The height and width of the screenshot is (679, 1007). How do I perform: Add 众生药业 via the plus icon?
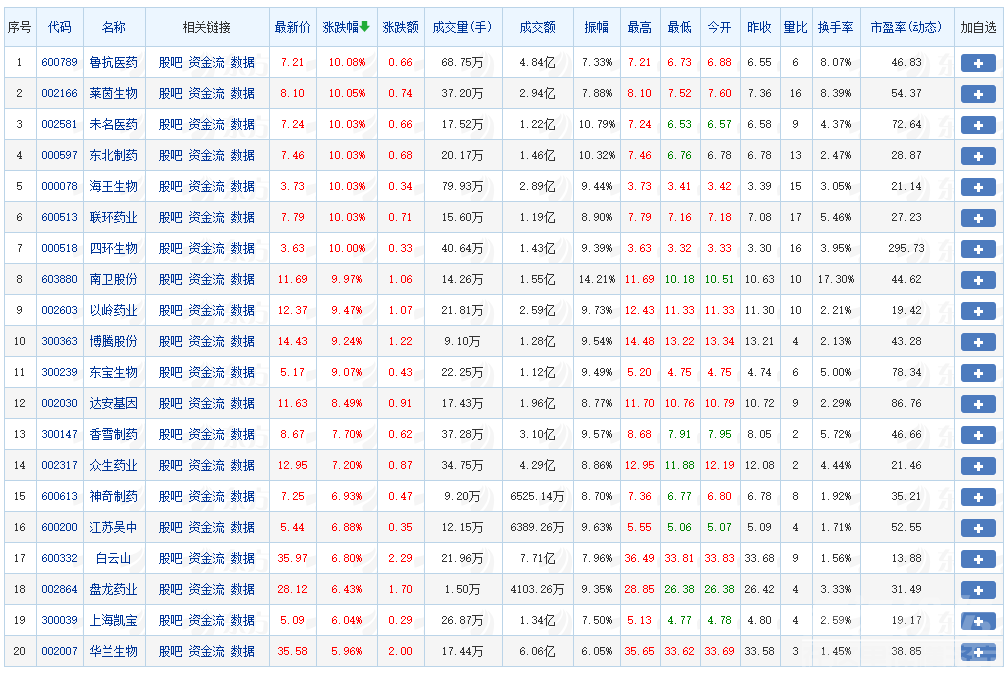tap(977, 465)
